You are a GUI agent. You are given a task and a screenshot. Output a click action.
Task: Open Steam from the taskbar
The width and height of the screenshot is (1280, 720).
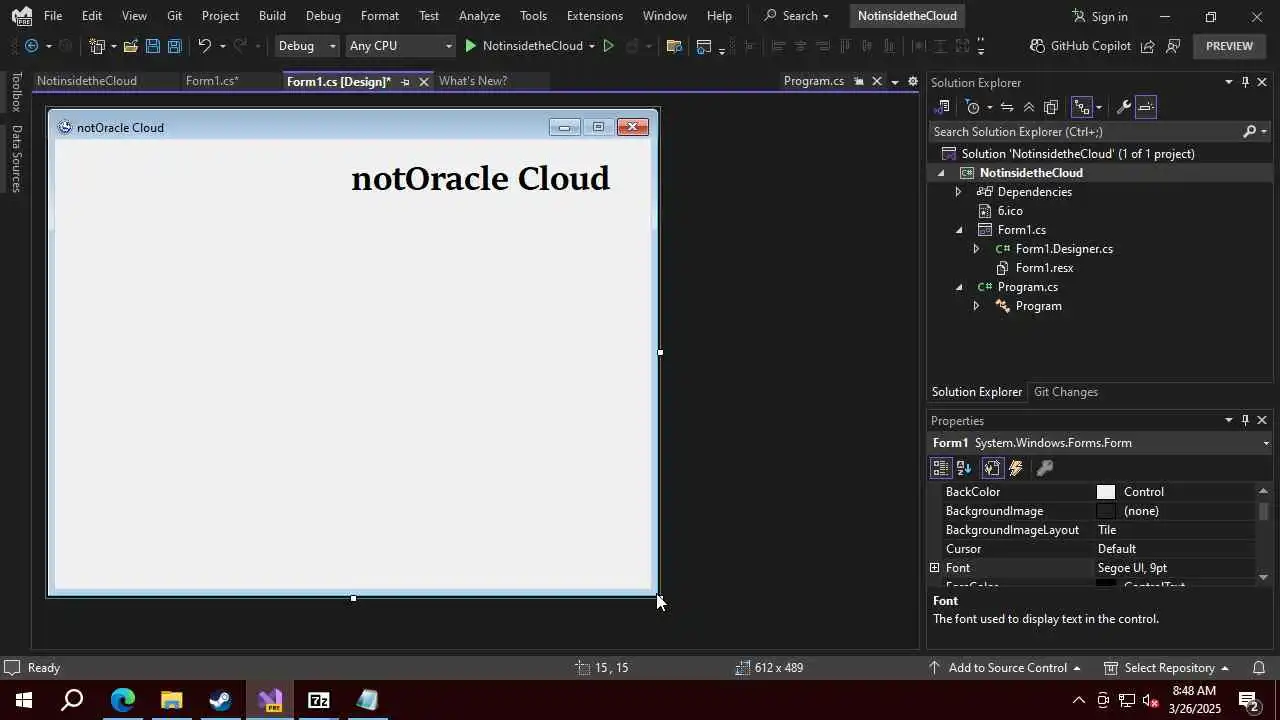tap(220, 700)
